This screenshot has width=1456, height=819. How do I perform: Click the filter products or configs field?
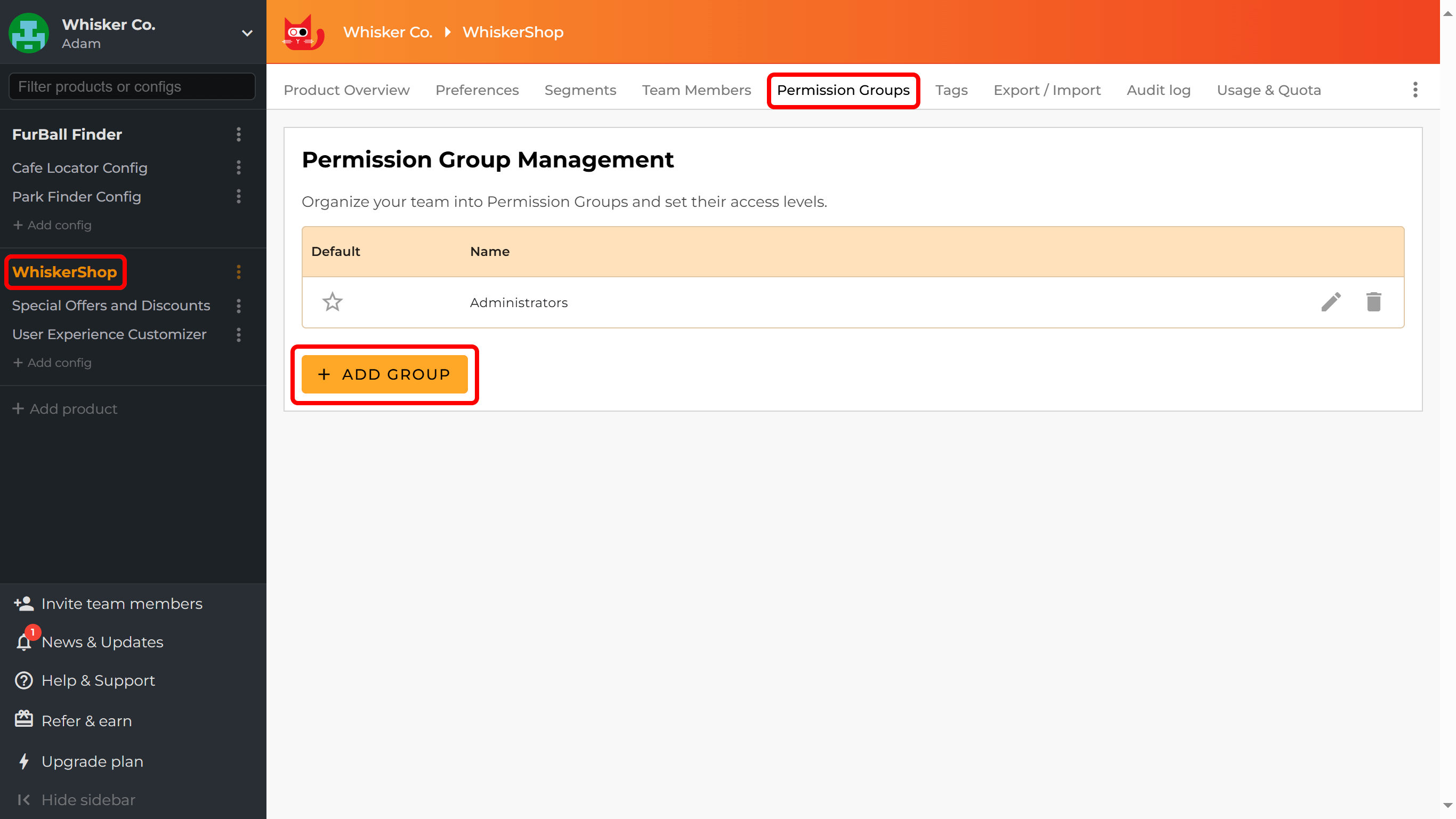point(131,86)
